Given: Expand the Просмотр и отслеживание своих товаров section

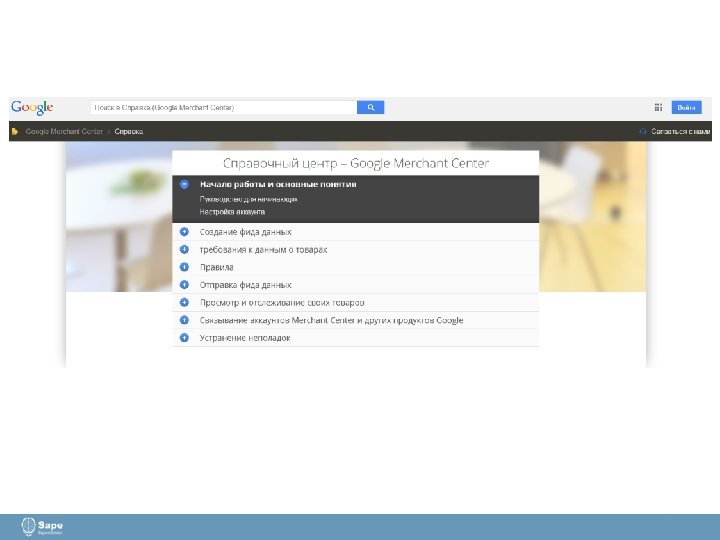Looking at the screenshot, I should 184,302.
